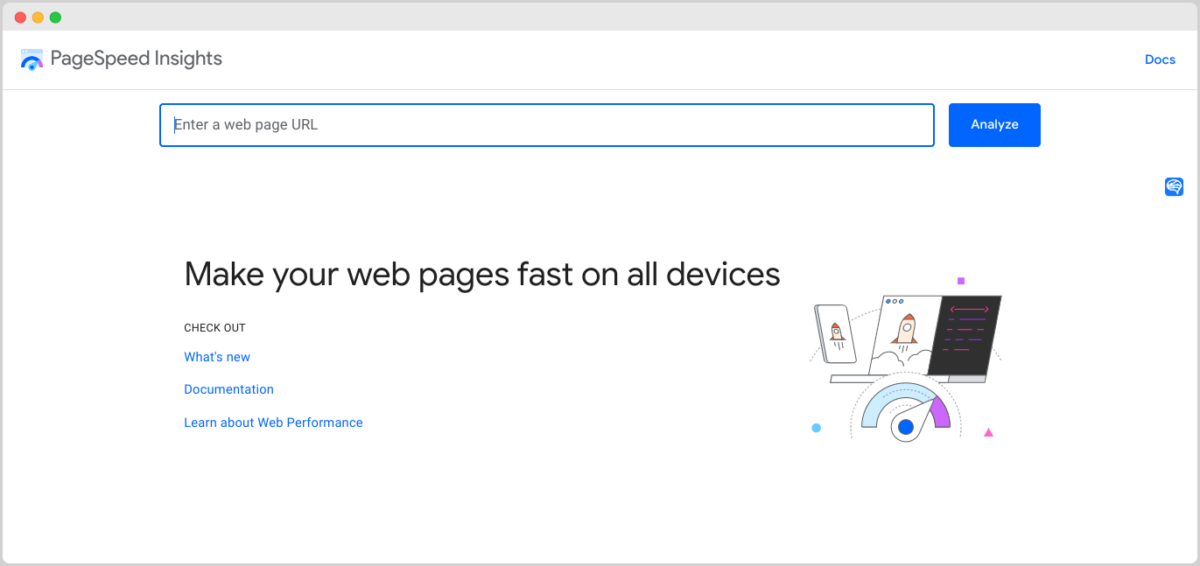The width and height of the screenshot is (1200, 566).
Task: Click the phone with rocket illustration
Action: pyautogui.click(x=836, y=335)
